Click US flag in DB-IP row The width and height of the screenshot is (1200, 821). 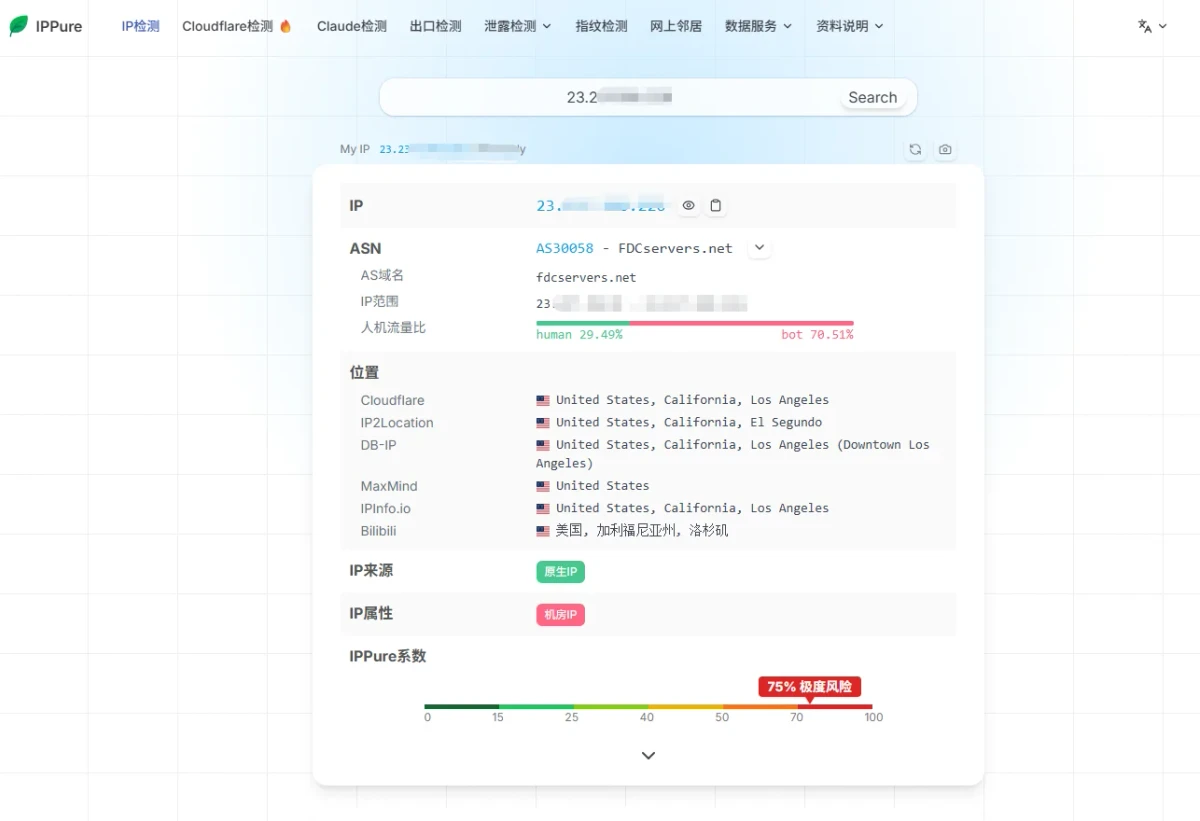click(543, 445)
